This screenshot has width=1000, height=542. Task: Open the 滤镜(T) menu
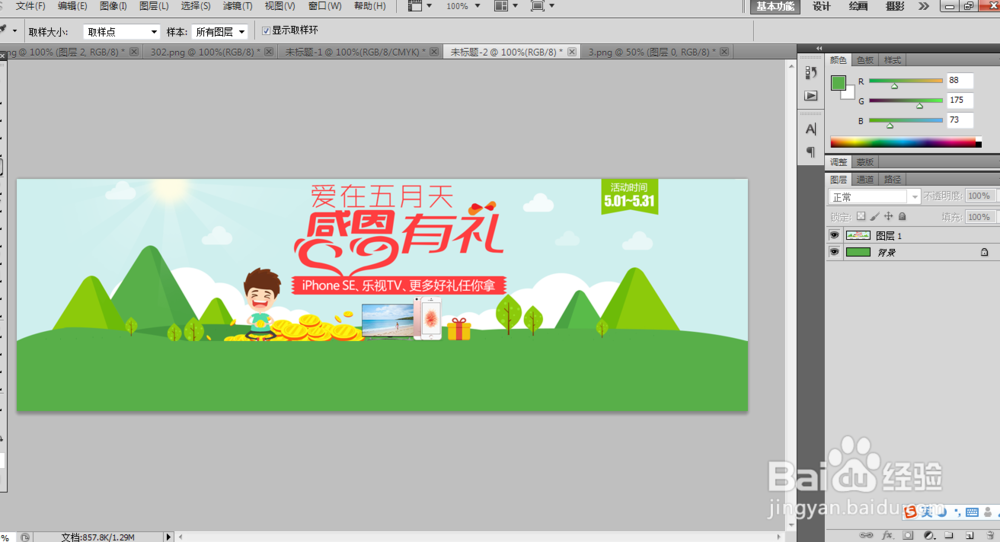click(237, 6)
